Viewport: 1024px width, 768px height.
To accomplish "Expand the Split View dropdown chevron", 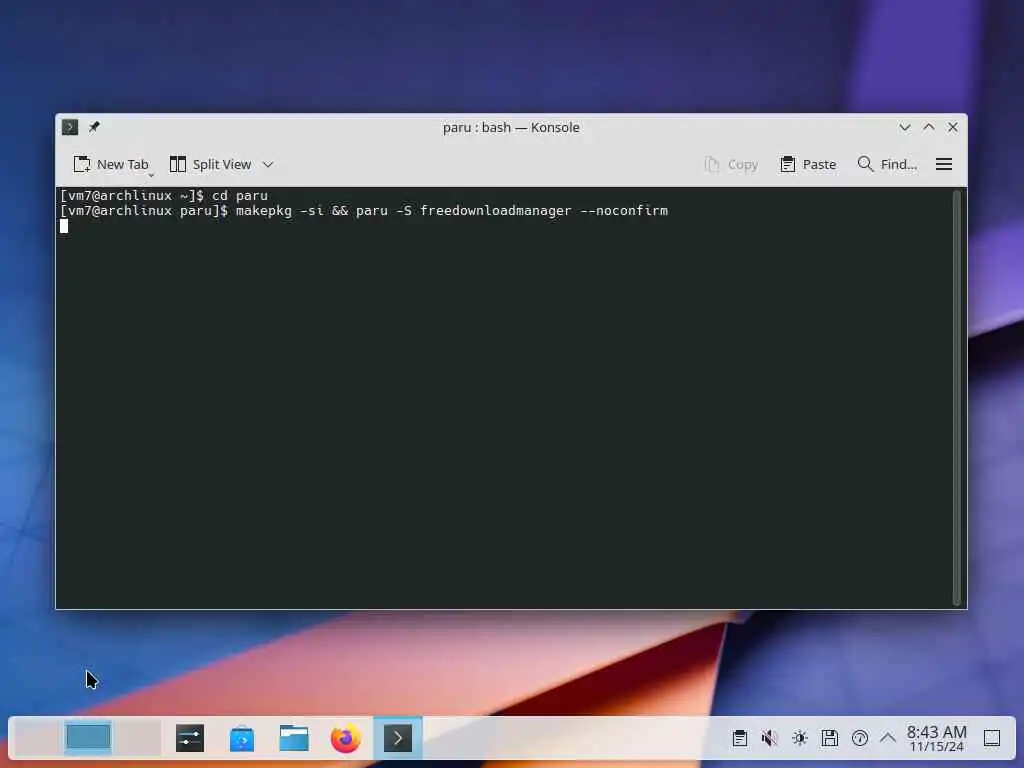I will pos(268,165).
